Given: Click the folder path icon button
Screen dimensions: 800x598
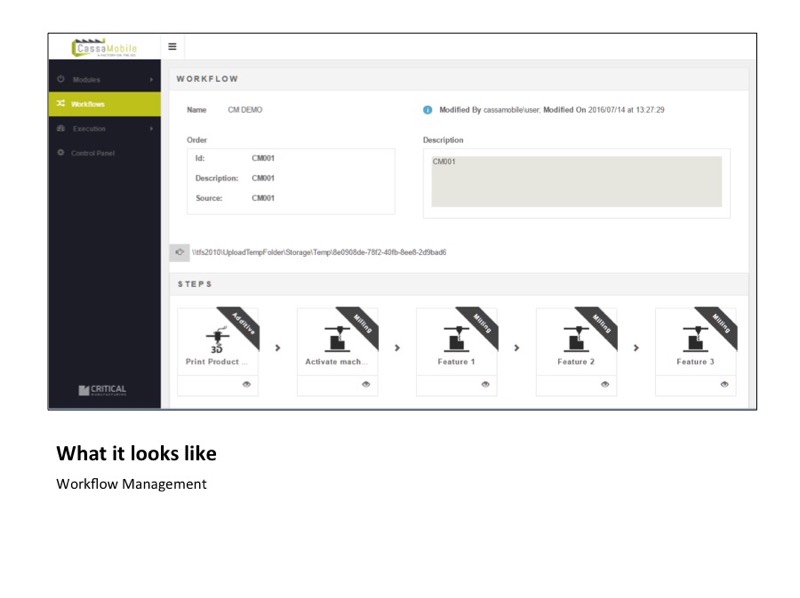Looking at the screenshot, I should coord(180,252).
